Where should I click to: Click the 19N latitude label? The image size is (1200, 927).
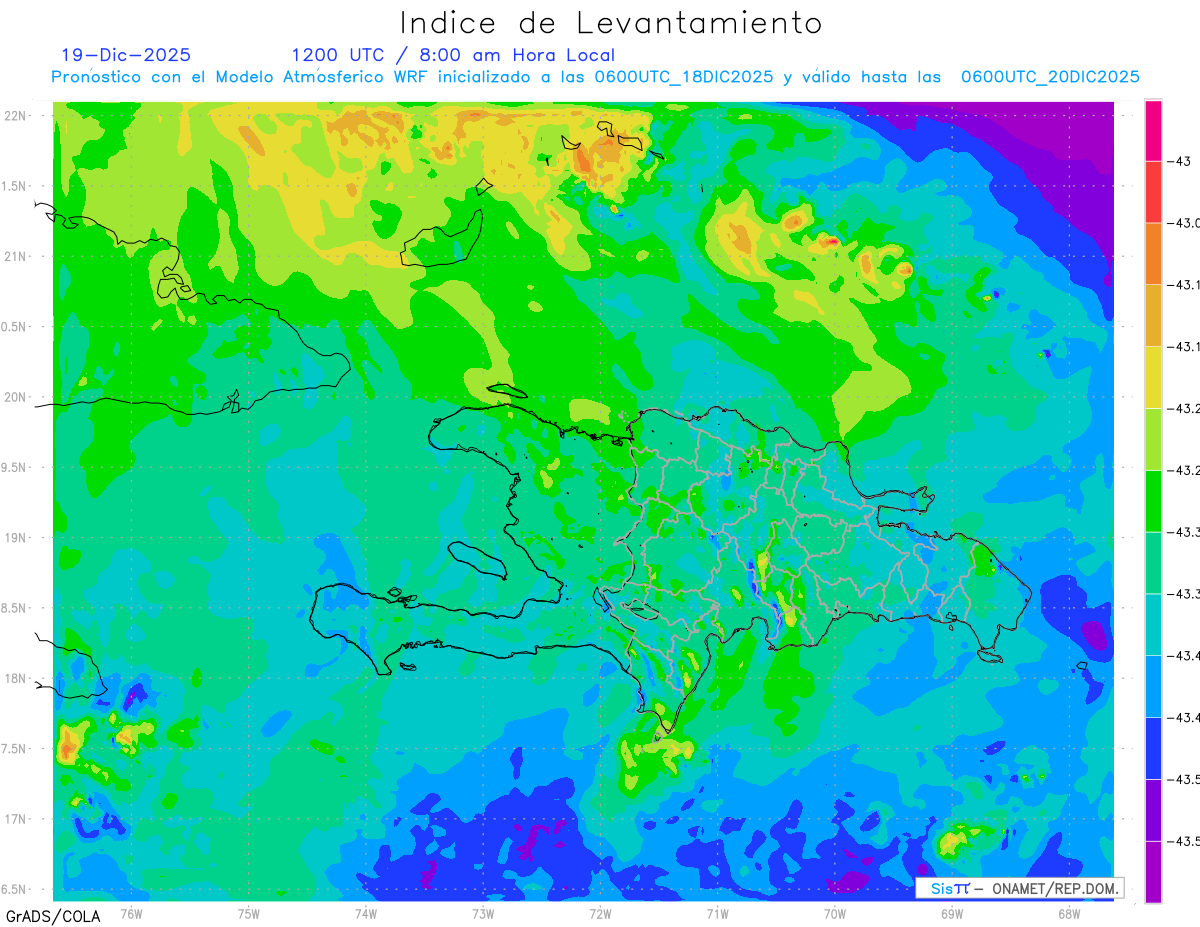tap(16, 537)
